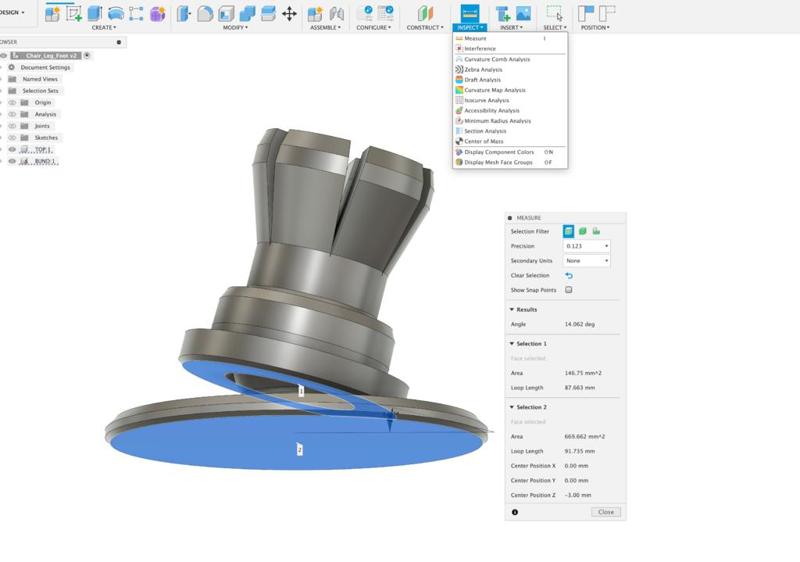800x562 pixels.
Task: Hide the Origin folder using its eye icon
Action: tap(13, 102)
